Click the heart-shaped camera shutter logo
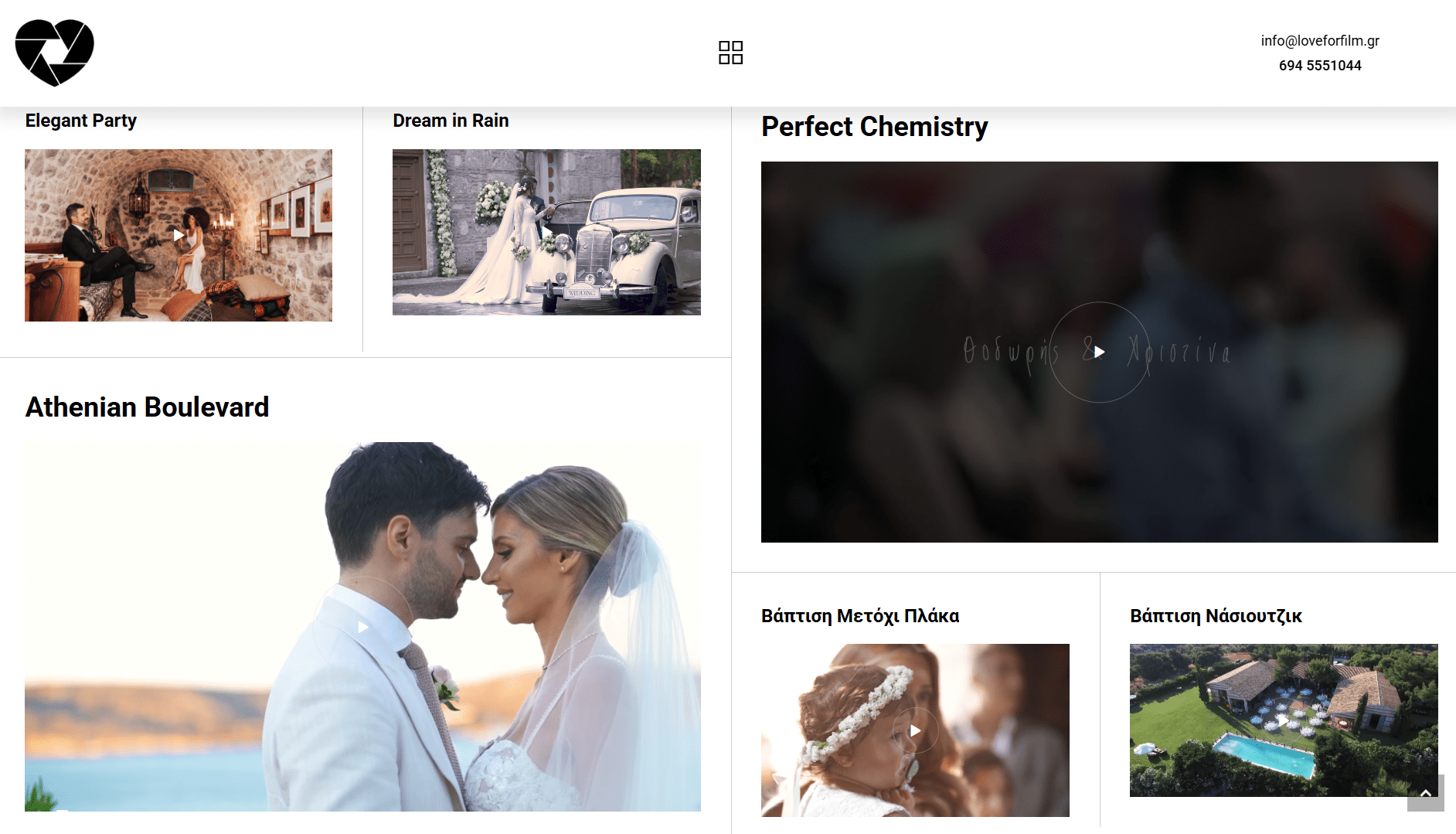The image size is (1456, 834). click(54, 52)
